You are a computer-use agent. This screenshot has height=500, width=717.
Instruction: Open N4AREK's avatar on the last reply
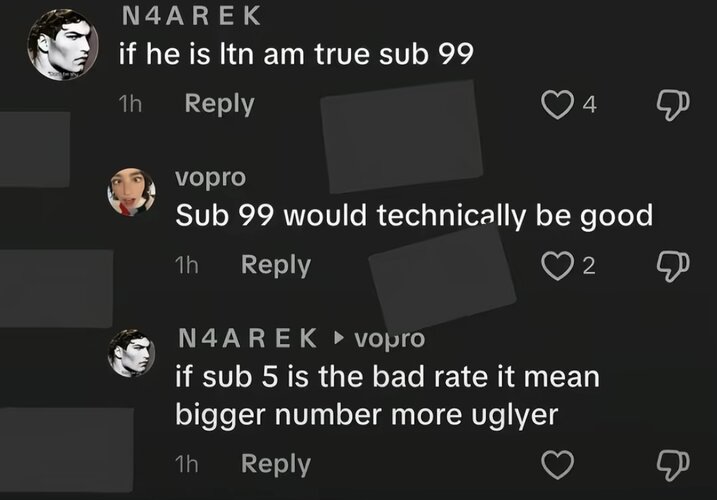(x=132, y=353)
